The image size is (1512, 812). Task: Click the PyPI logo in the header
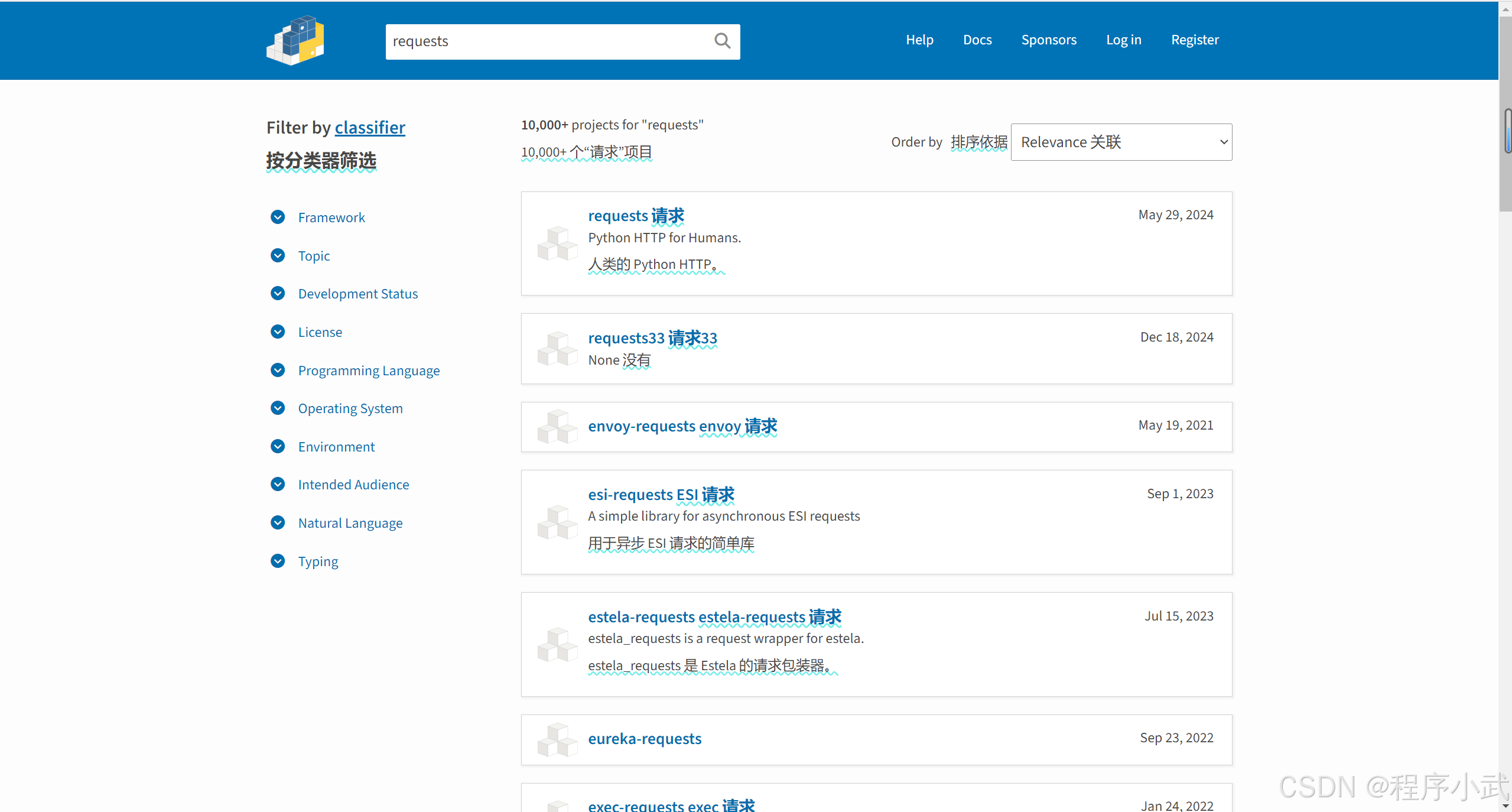coord(295,40)
